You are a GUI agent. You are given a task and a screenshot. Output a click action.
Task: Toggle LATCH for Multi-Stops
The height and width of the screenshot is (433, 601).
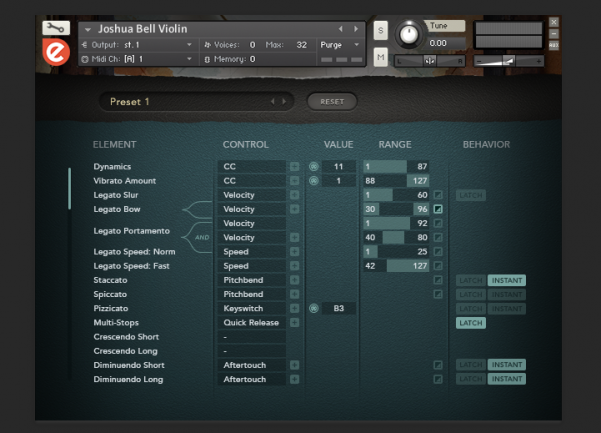click(471, 323)
